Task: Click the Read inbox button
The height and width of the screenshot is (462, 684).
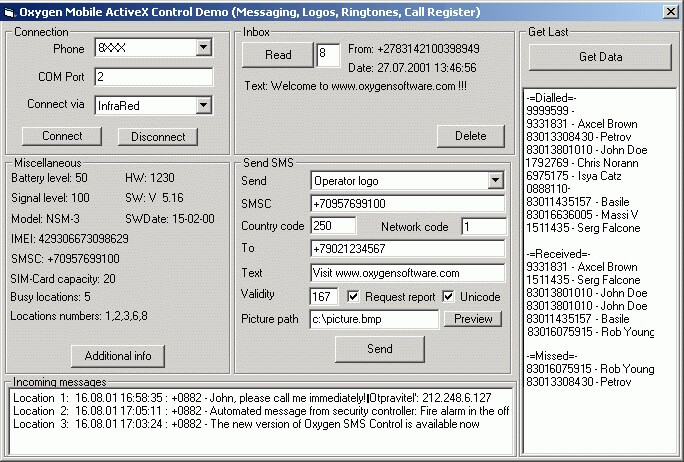Action: [x=277, y=55]
